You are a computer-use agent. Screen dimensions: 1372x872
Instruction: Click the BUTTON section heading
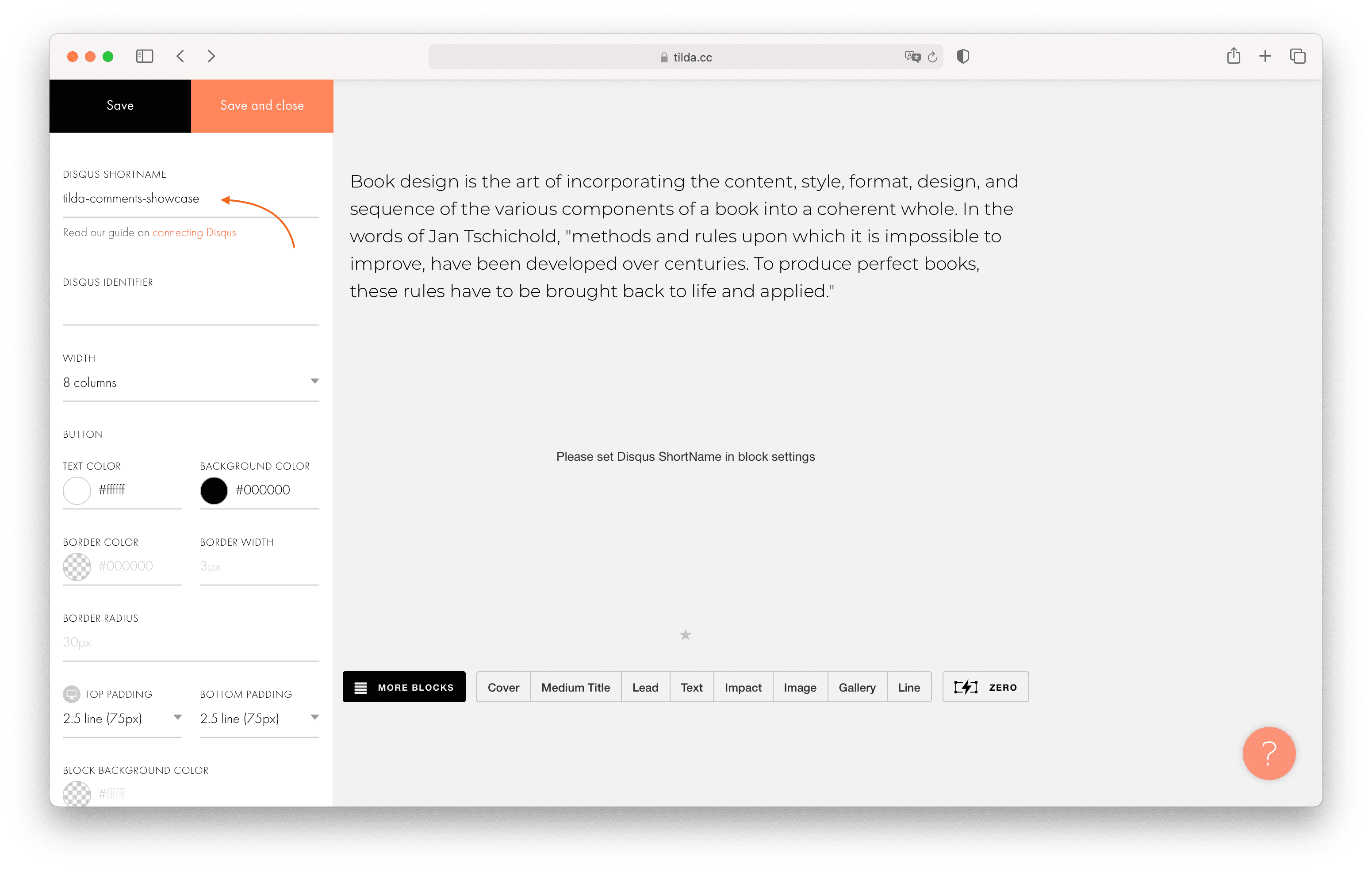(x=83, y=435)
